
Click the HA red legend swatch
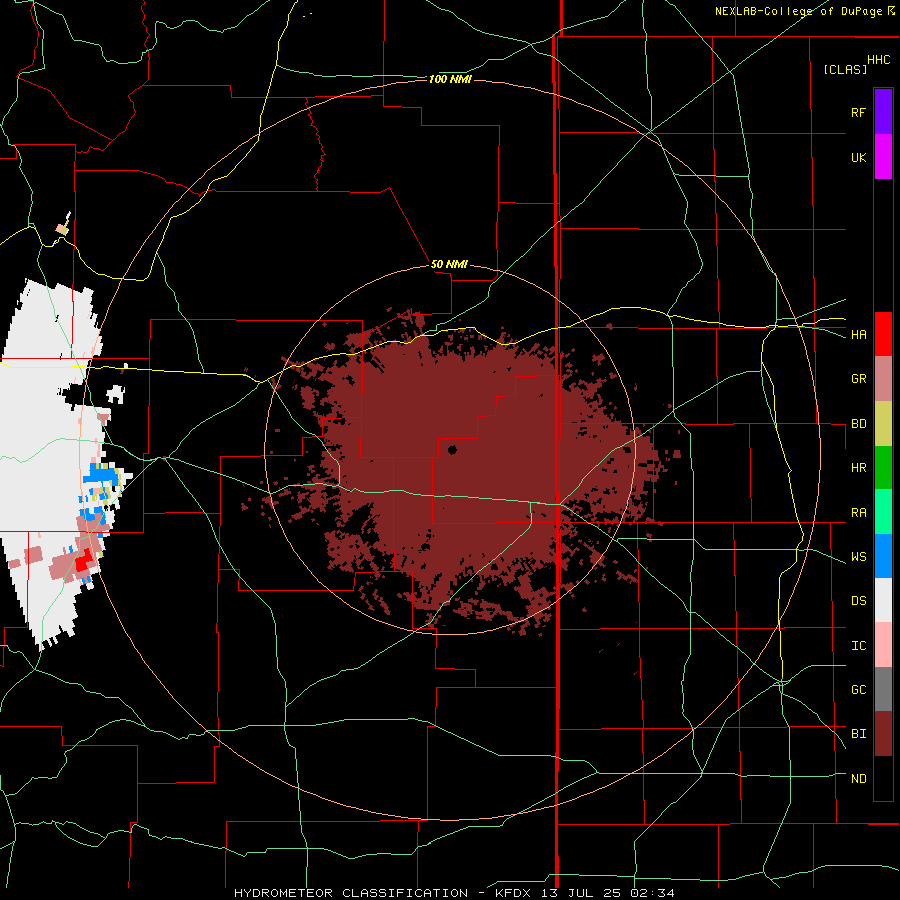click(x=883, y=334)
